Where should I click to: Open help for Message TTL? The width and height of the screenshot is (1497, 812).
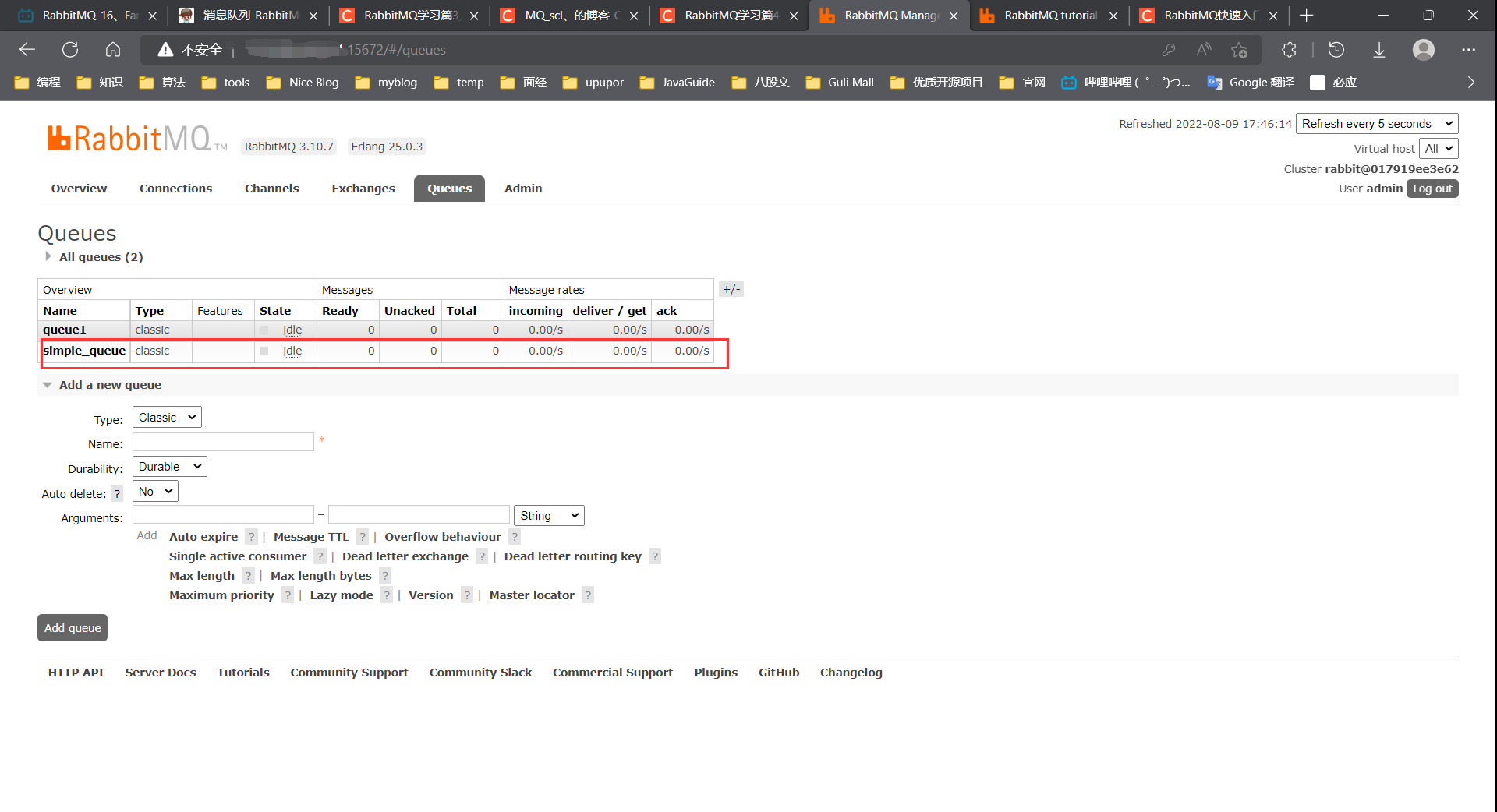363,537
